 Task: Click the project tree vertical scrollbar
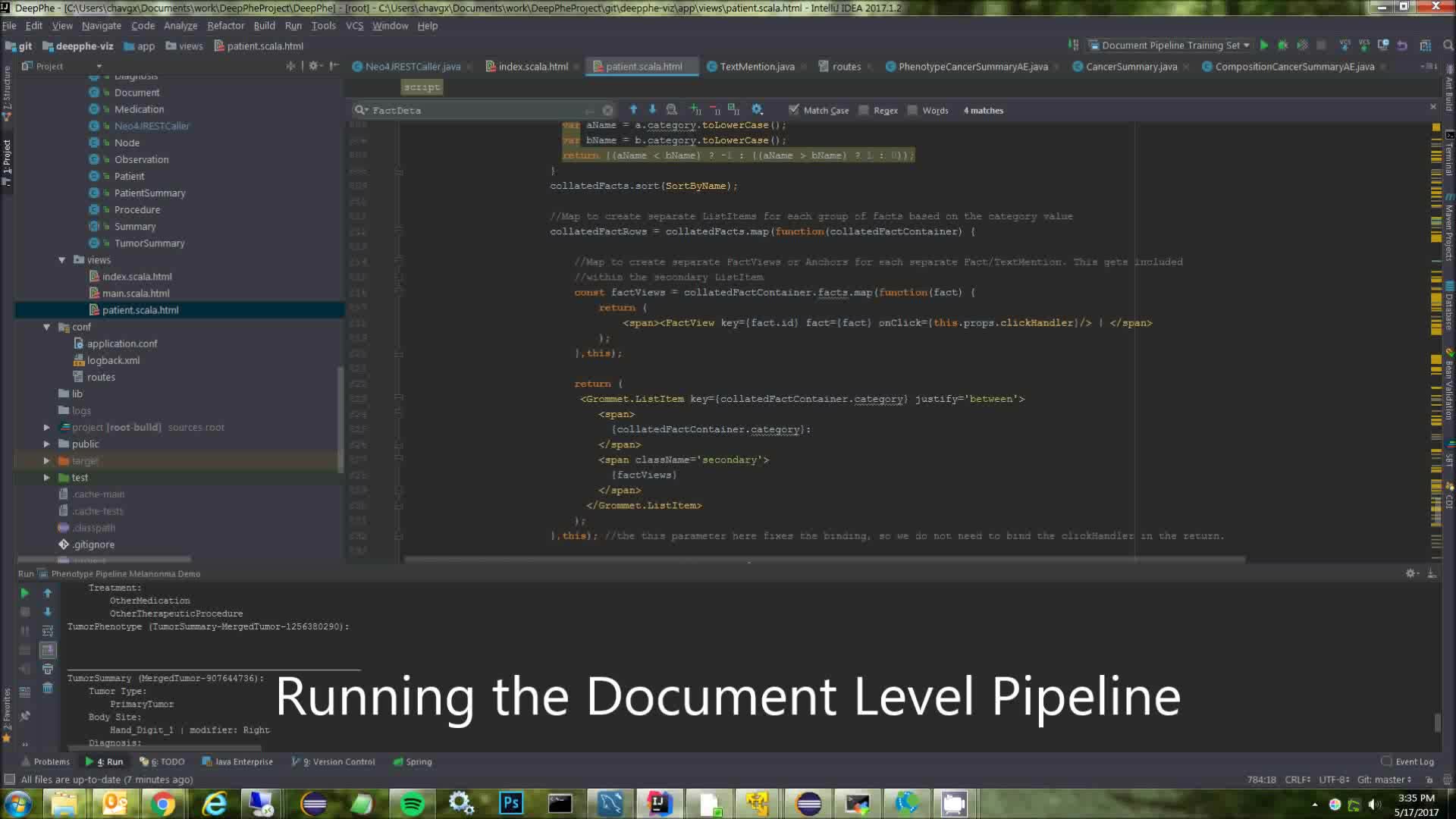coord(340,419)
